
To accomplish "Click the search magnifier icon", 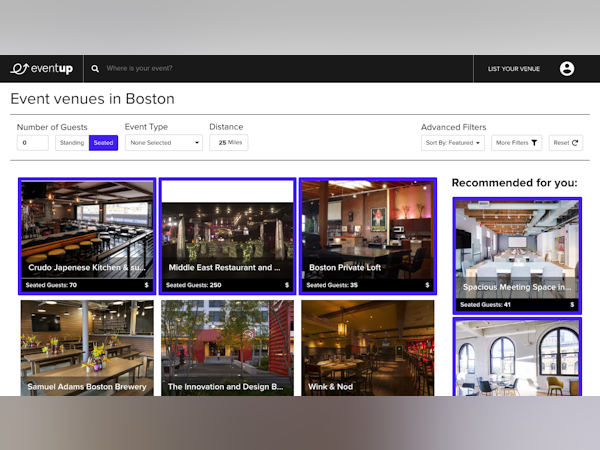I will click(x=95, y=68).
